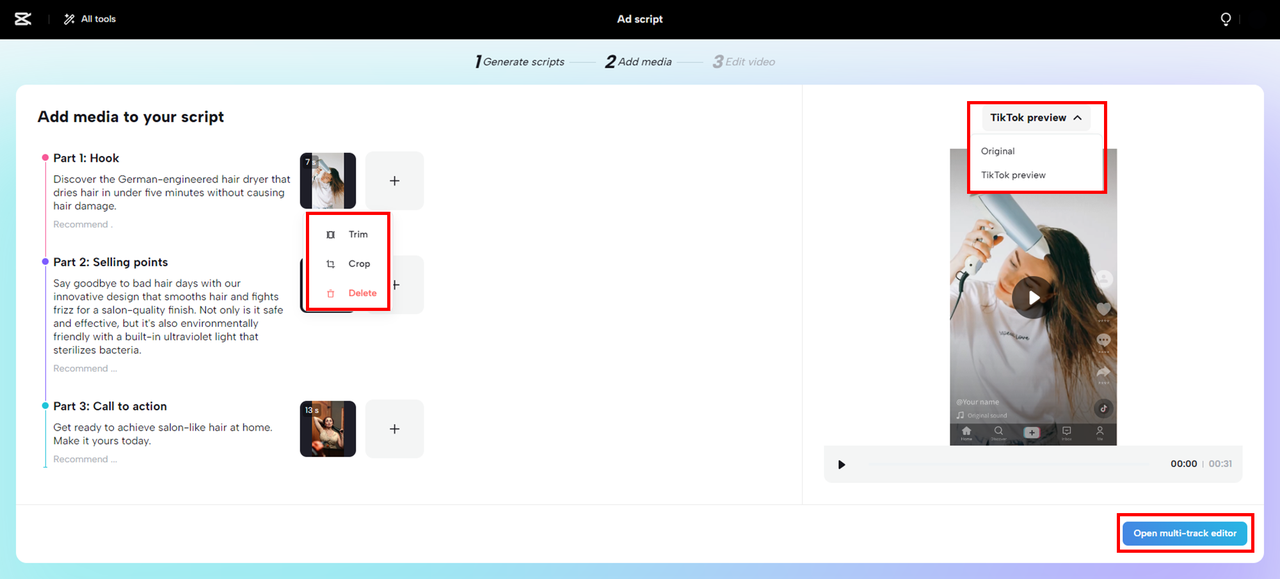
Task: Open the Part 3 13 s video thumbnail
Action: tap(328, 429)
